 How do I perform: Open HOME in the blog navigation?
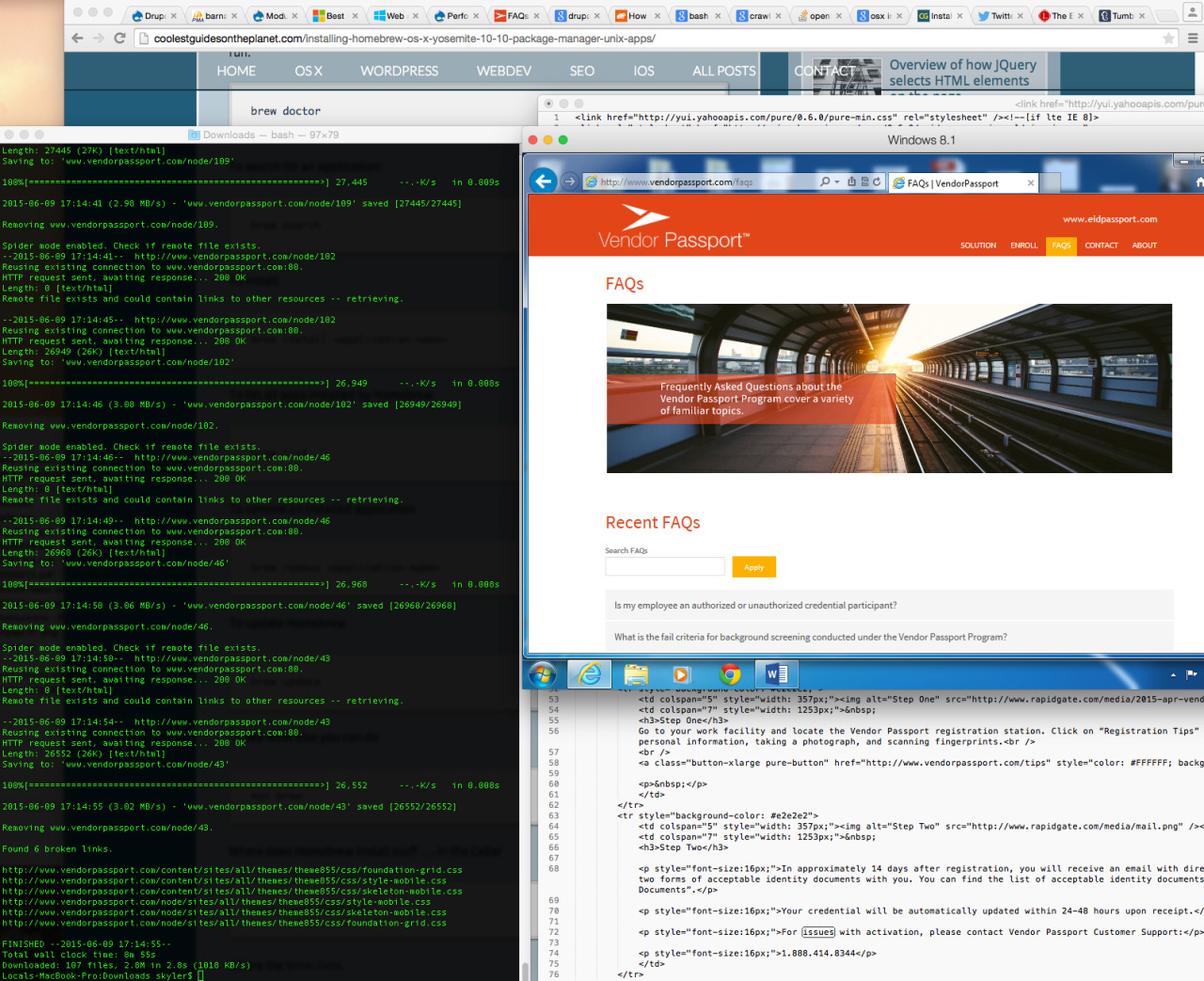[236, 71]
